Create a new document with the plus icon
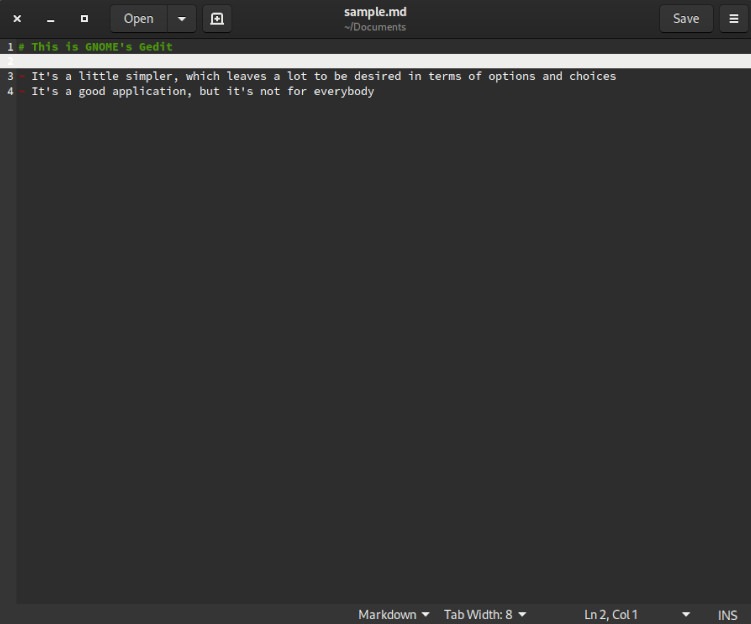 (x=217, y=18)
